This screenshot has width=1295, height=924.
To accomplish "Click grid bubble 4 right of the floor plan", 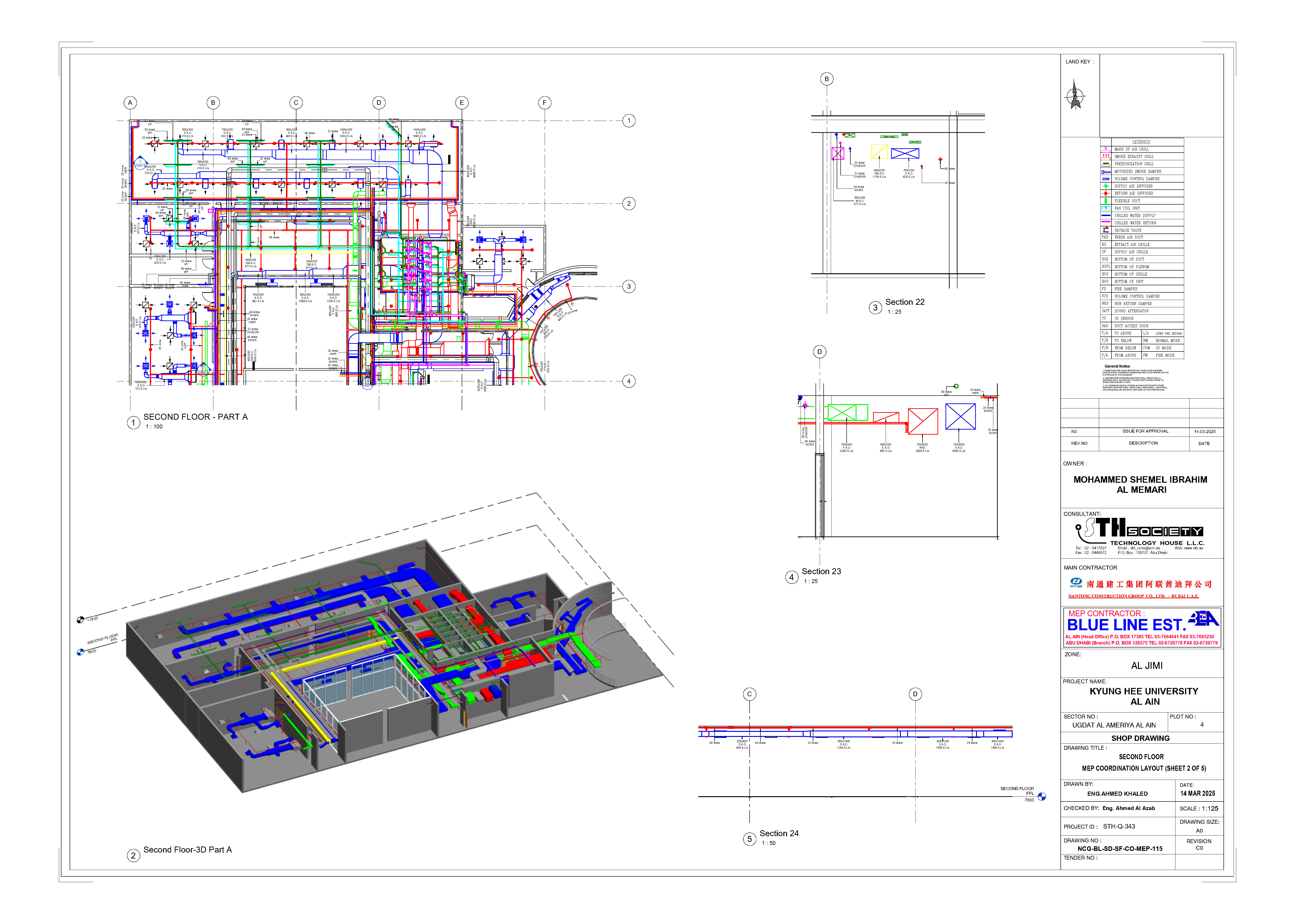I will 629,381.
